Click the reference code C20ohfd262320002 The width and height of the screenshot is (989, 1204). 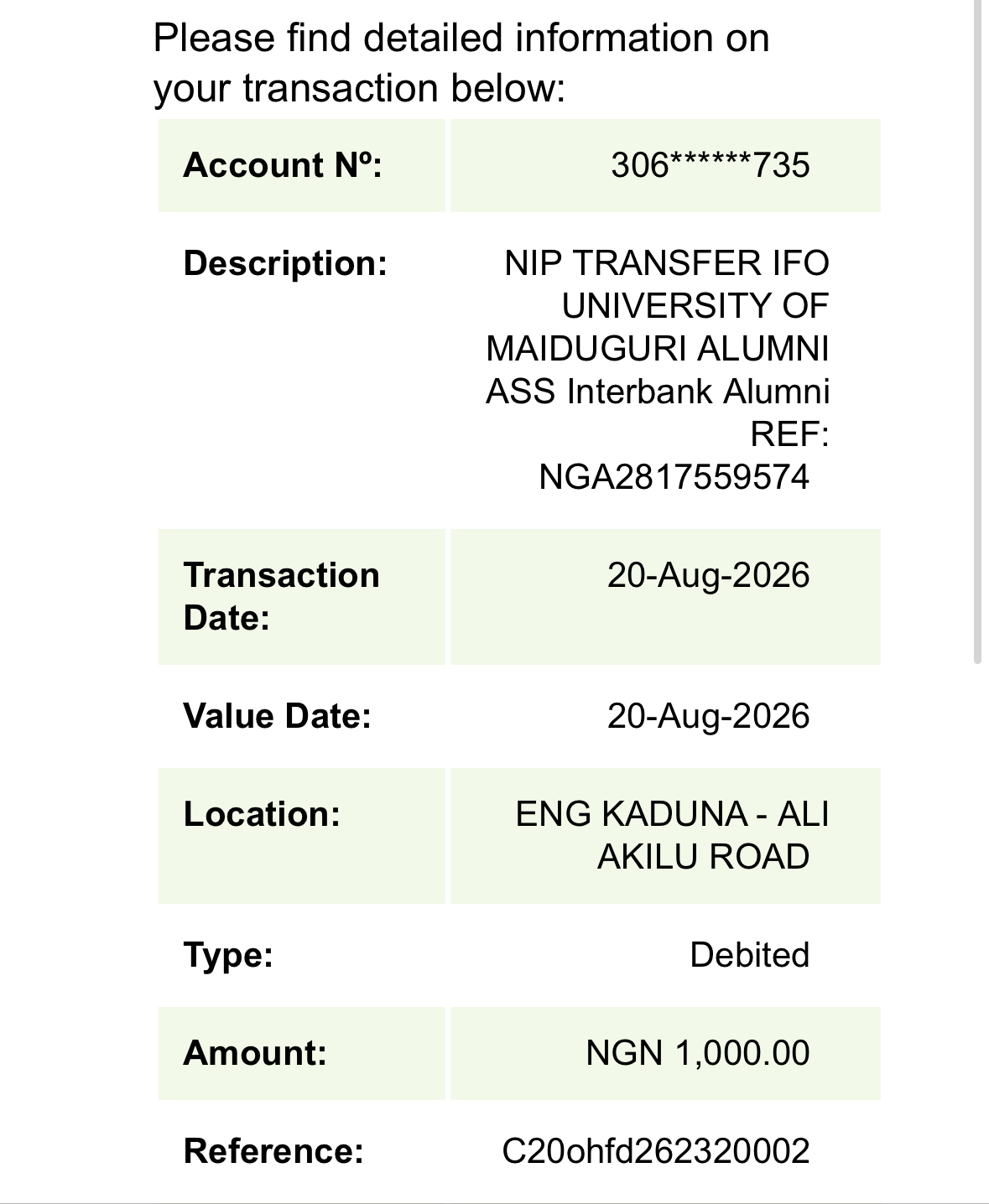pos(656,1151)
